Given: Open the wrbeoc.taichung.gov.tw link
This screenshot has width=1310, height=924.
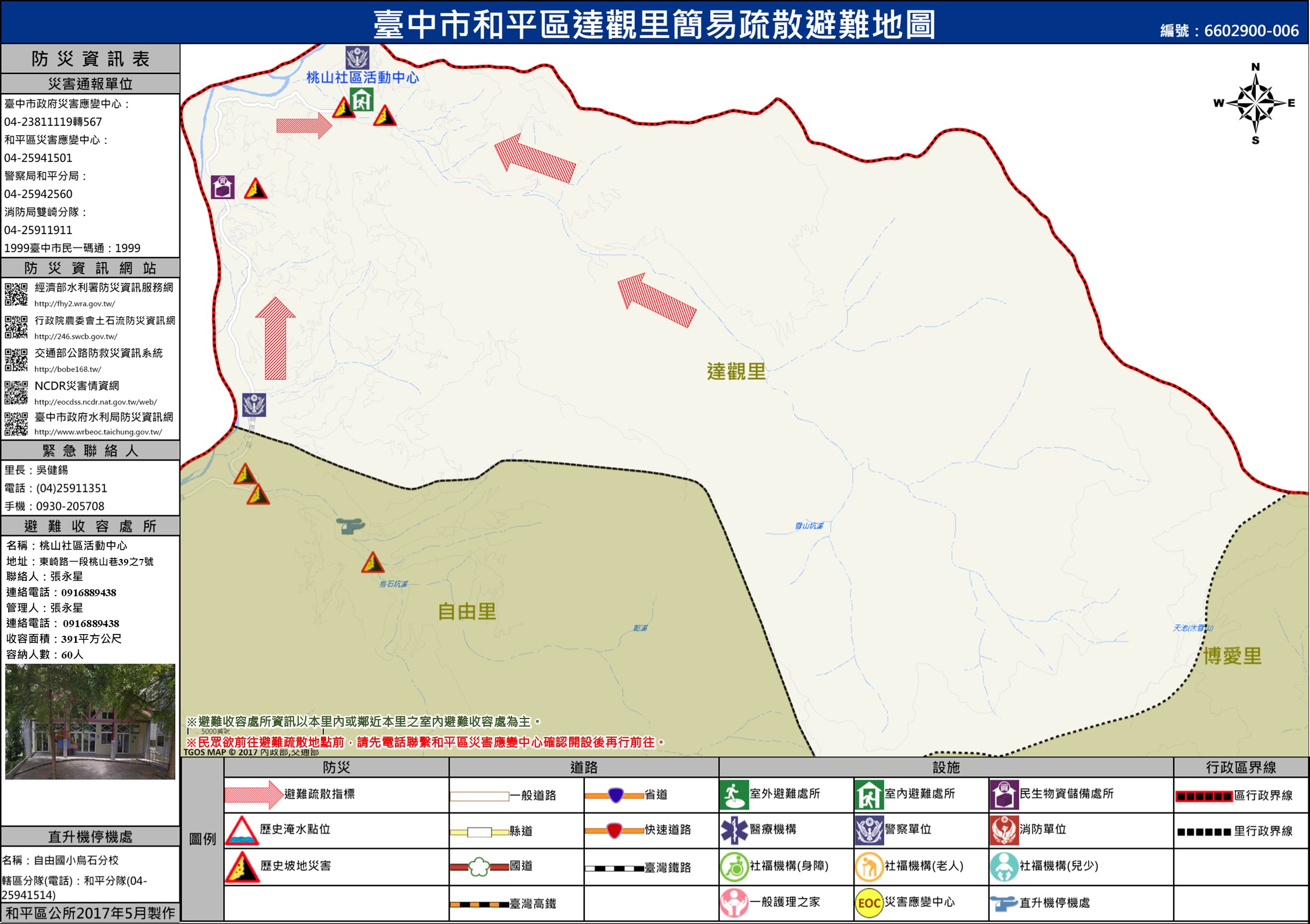Looking at the screenshot, I should tap(98, 432).
